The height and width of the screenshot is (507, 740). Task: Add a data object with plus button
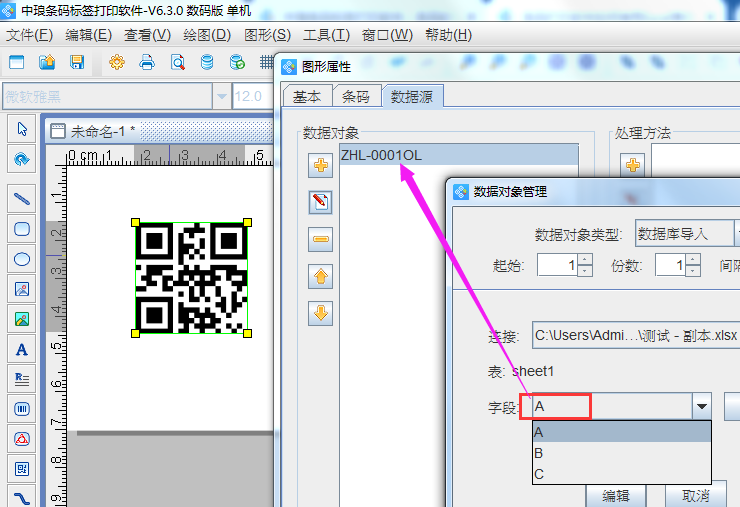pyautogui.click(x=320, y=165)
